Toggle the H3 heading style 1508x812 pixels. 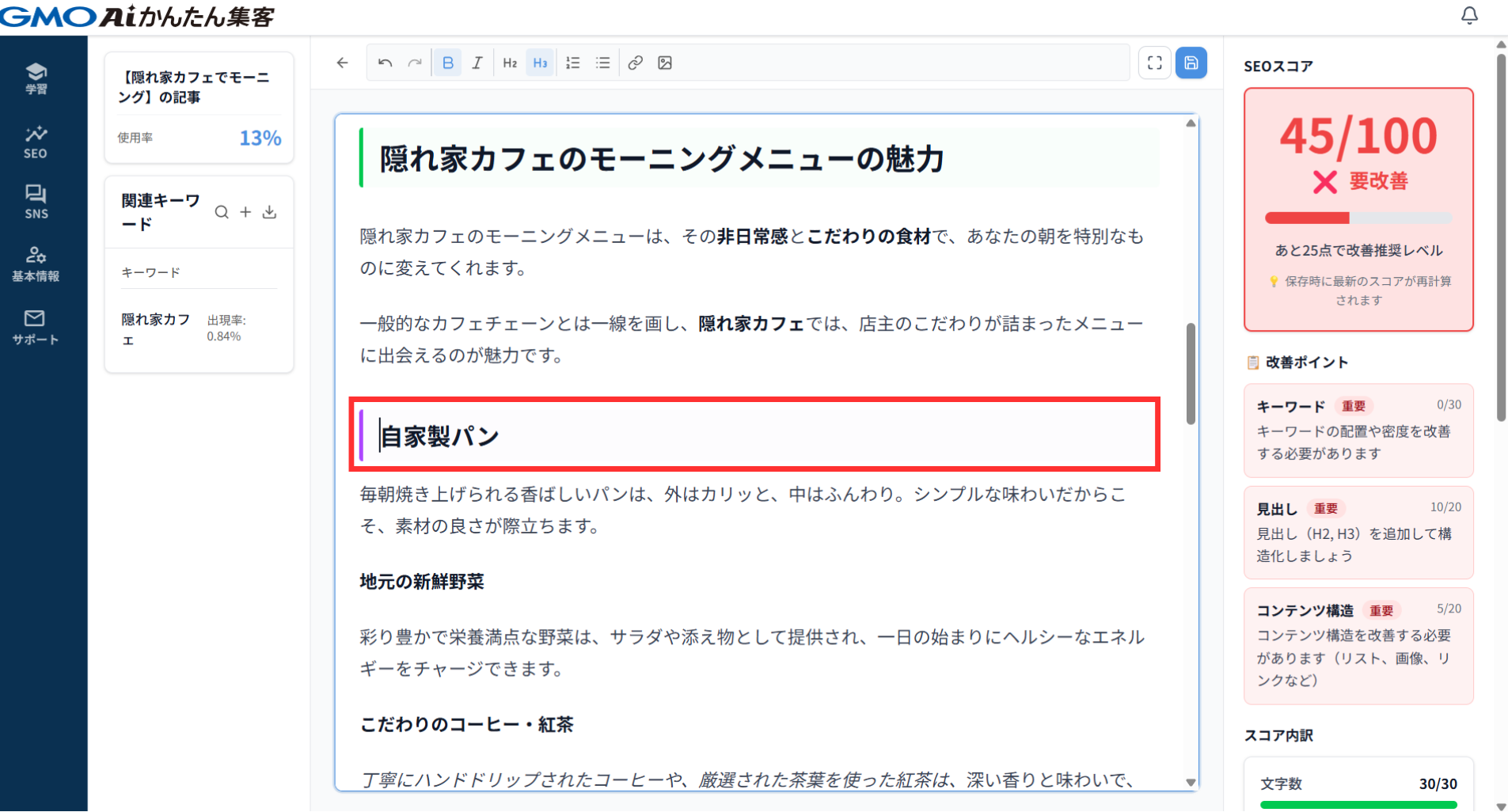(540, 63)
